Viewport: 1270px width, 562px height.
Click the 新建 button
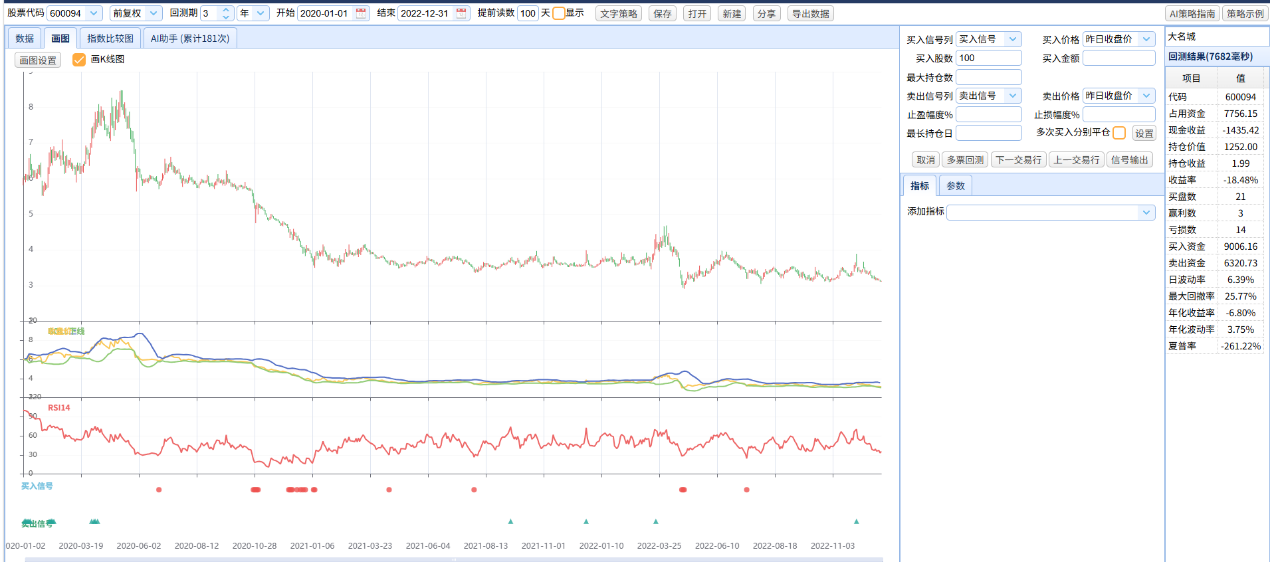731,14
